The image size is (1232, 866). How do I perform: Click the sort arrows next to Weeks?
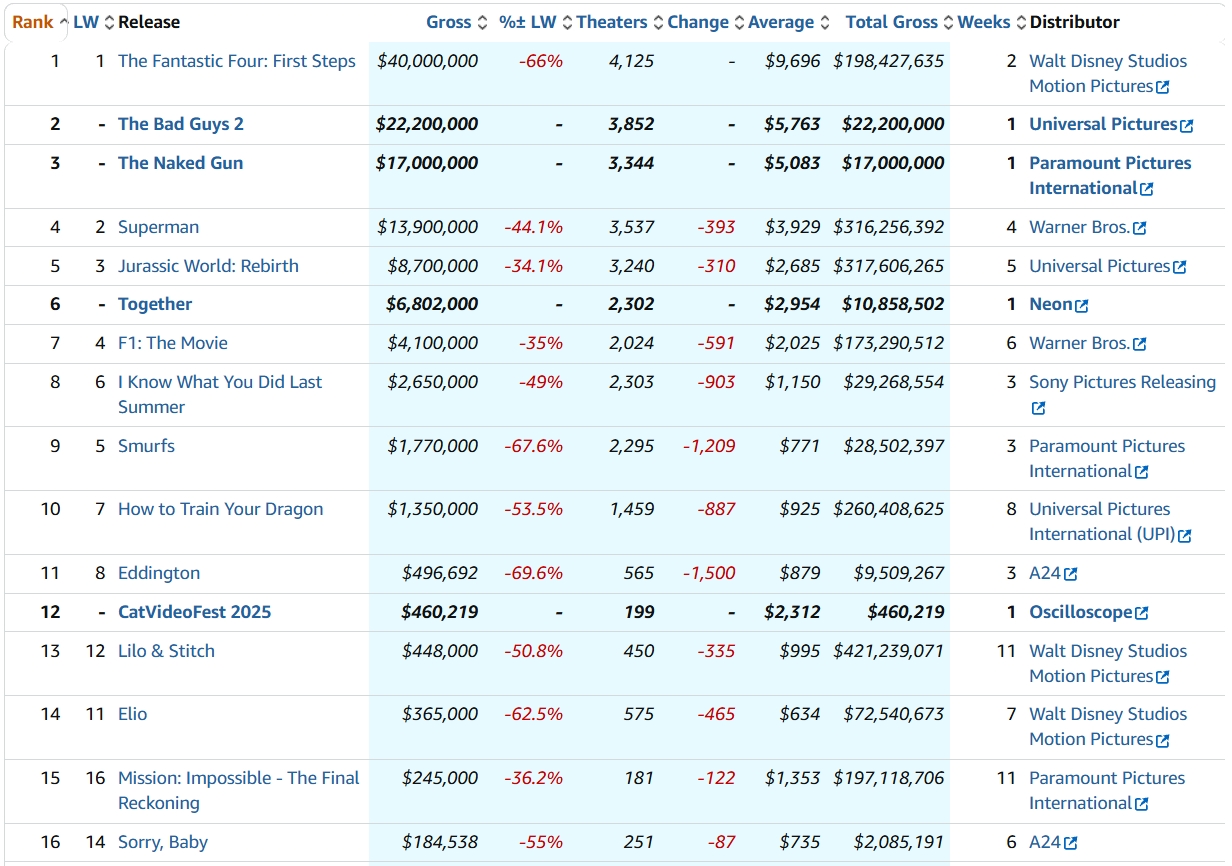pyautogui.click(x=1020, y=23)
